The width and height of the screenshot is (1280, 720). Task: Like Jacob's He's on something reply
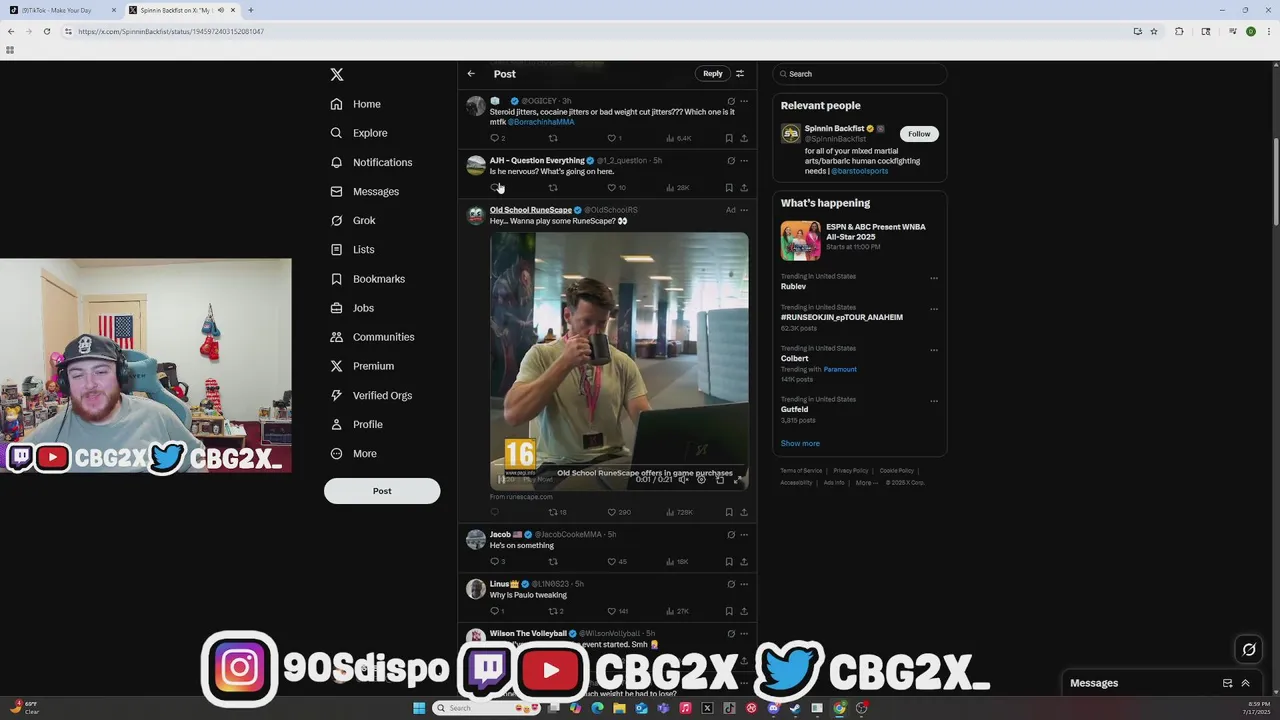612,562
